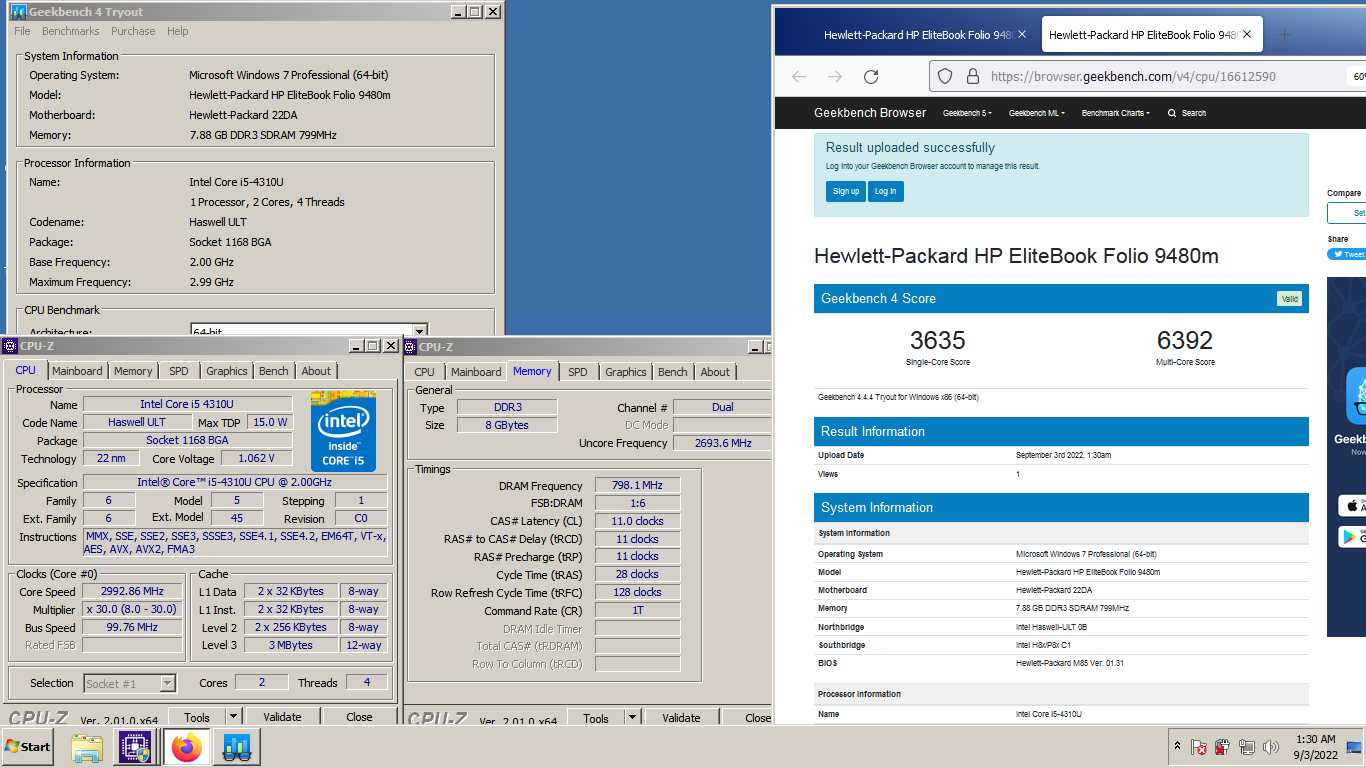Screen dimensions: 1366x768
Task: Open Action Center flag icon in system tray
Action: (1198, 747)
